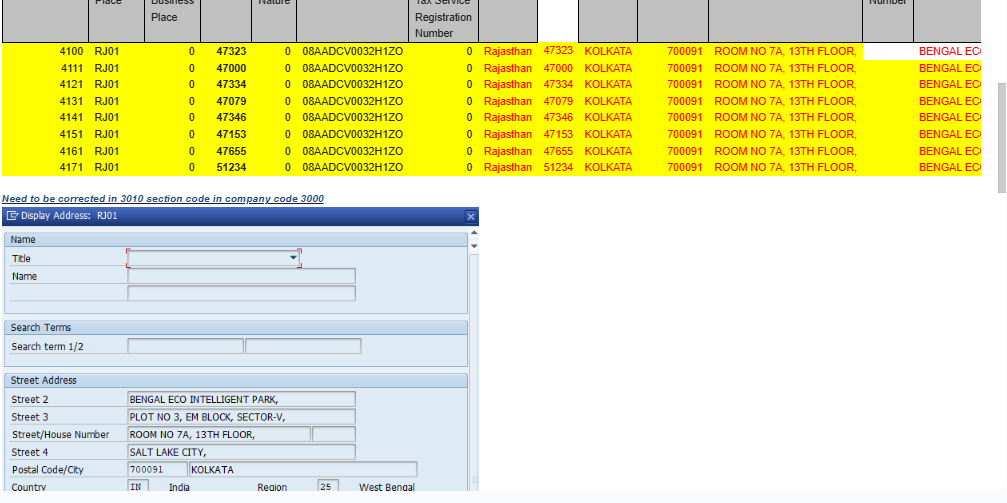Click the dialog's scroll up arrow
This screenshot has height=503, width=1007.
(x=474, y=234)
